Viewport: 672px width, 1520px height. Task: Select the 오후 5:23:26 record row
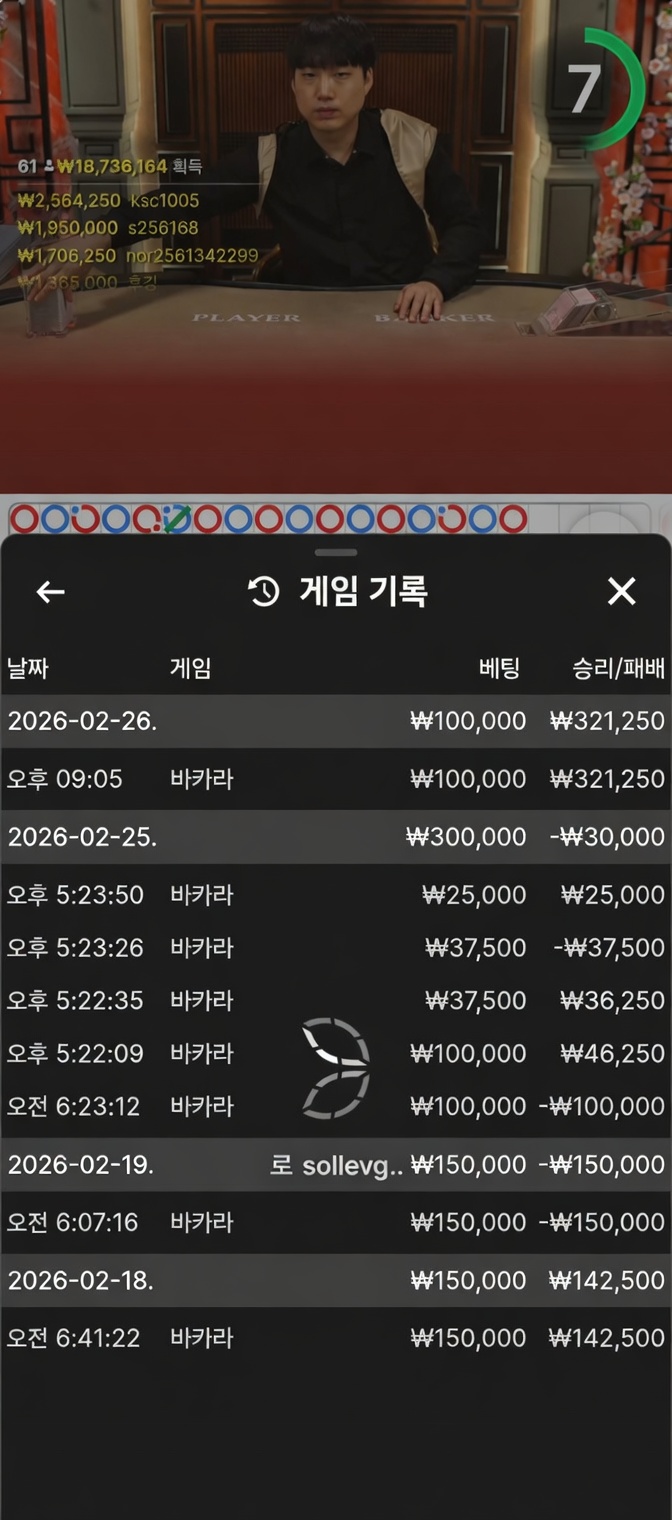[x=336, y=948]
